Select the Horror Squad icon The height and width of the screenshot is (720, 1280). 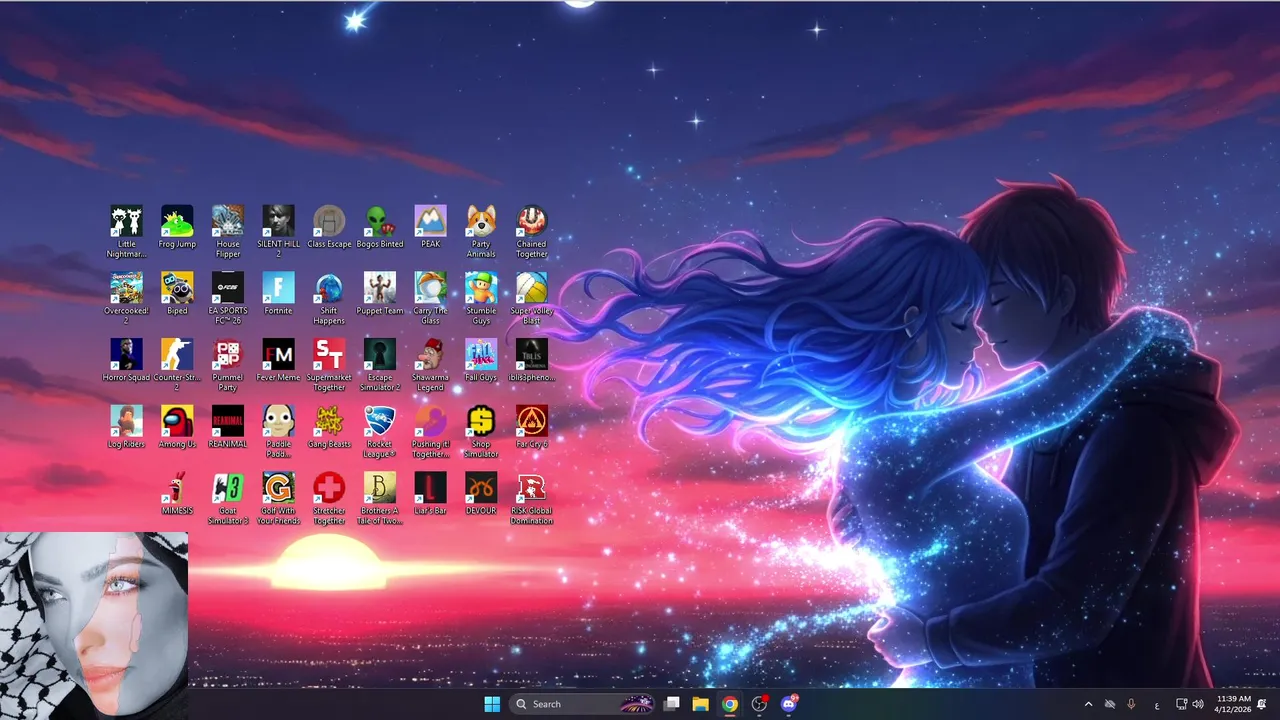coord(127,360)
